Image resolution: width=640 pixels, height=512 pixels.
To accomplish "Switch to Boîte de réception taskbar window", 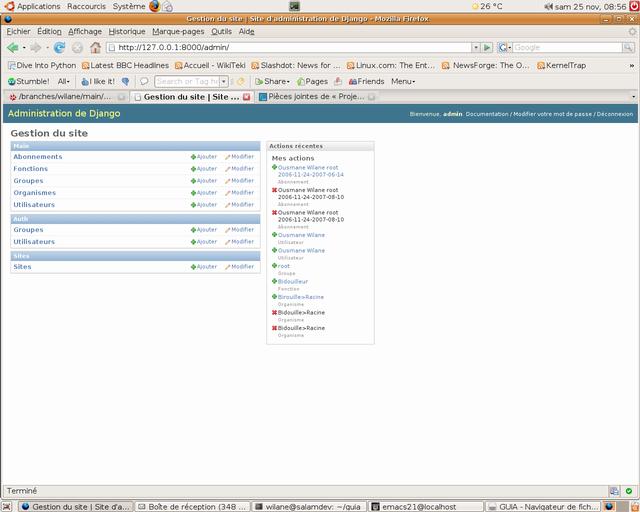I will pos(192,507).
